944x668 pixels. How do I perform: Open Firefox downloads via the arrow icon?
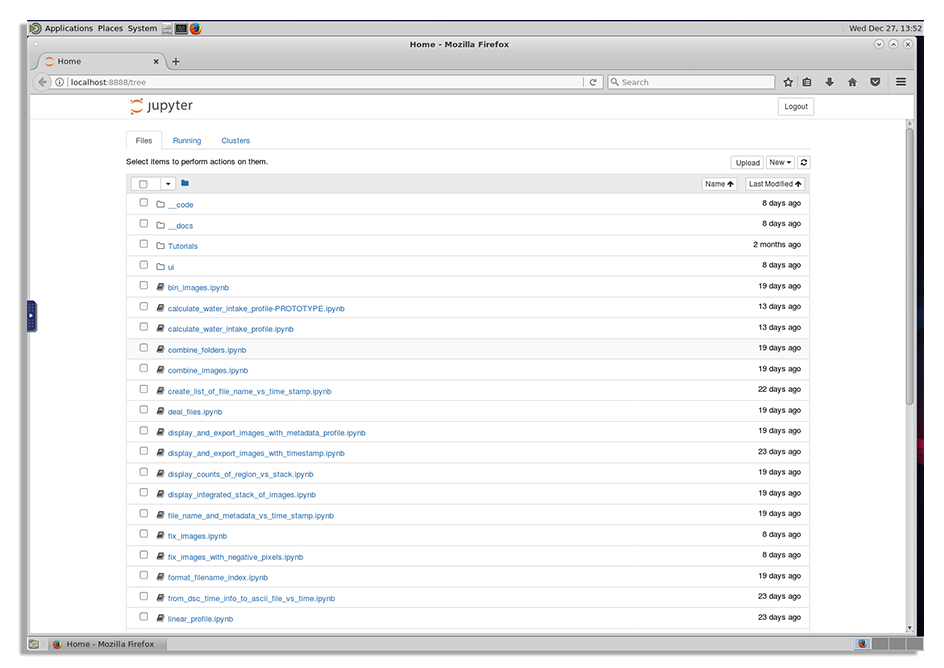(832, 82)
